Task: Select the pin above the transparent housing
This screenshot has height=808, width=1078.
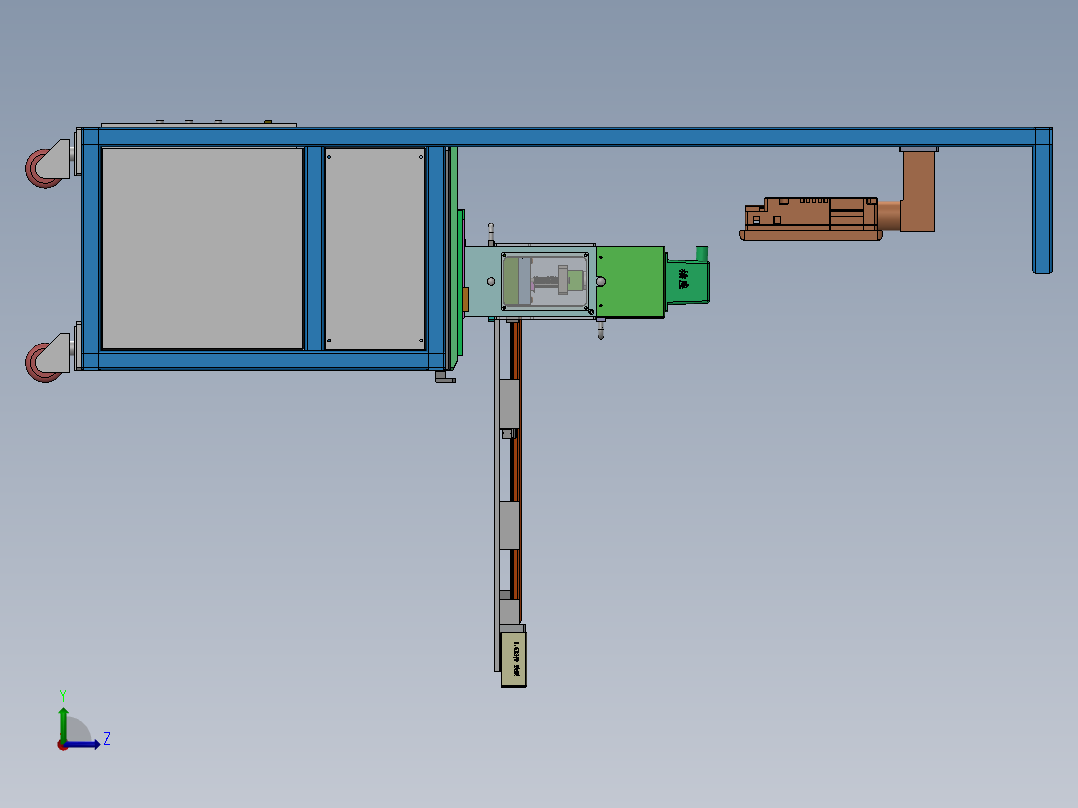Action: click(491, 234)
